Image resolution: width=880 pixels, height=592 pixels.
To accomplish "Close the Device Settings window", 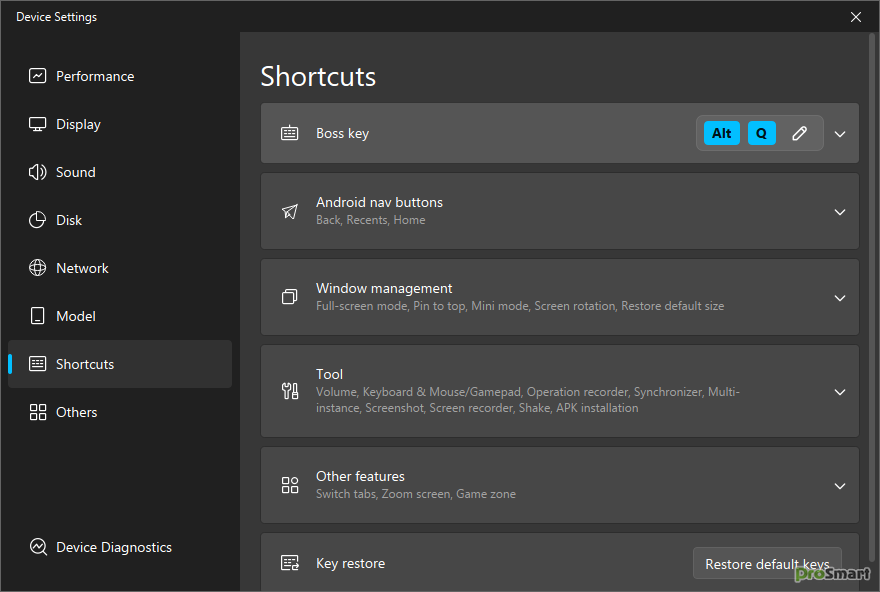I will pos(856,17).
